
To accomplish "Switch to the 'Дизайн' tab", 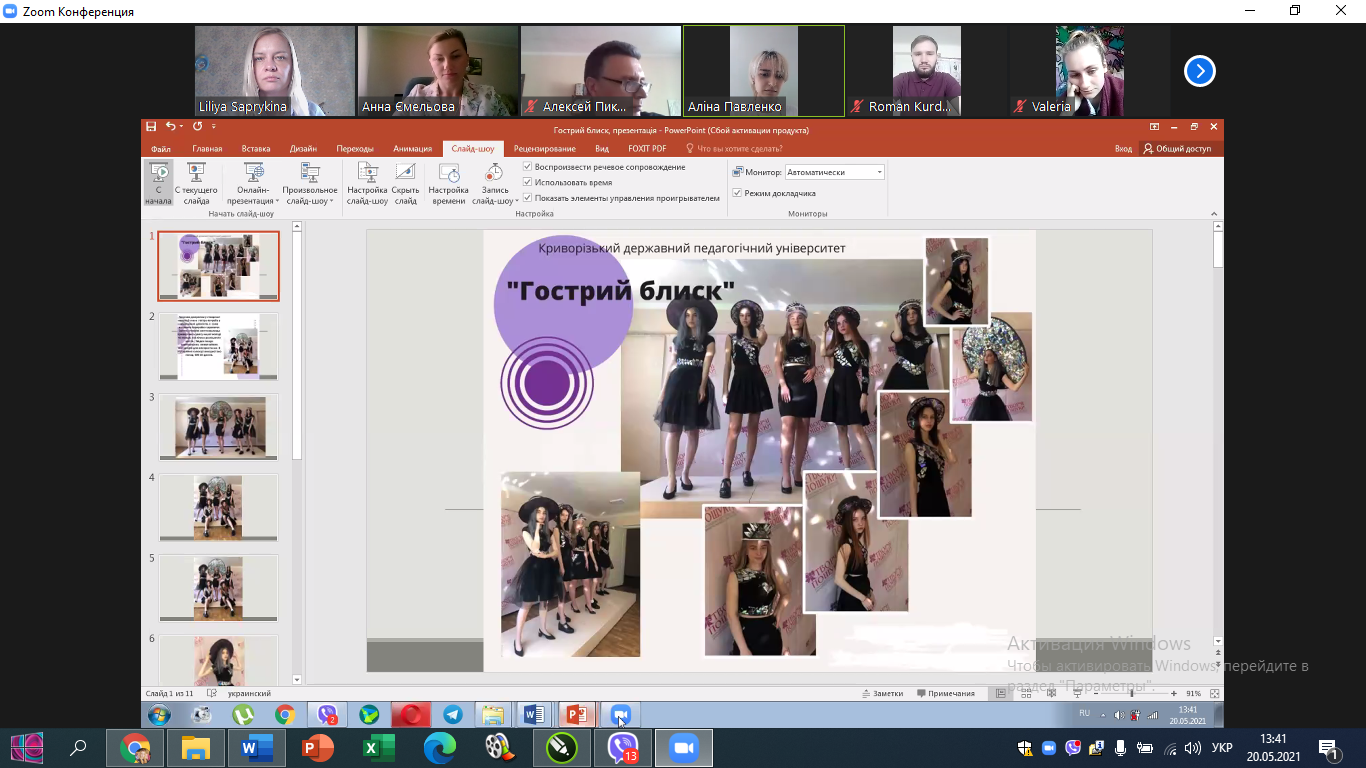I will coord(303,148).
